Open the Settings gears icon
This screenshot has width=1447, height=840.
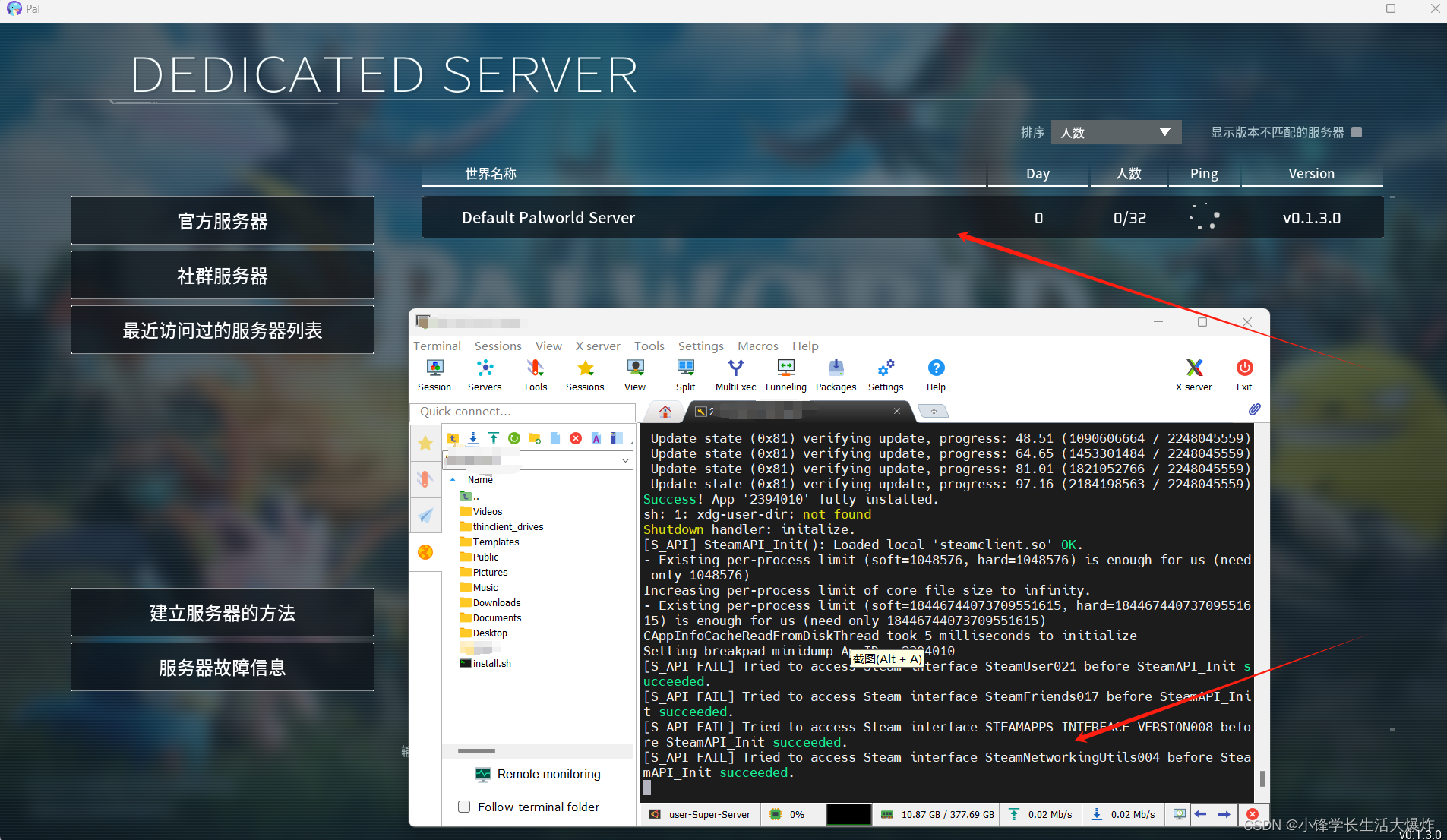tap(886, 375)
